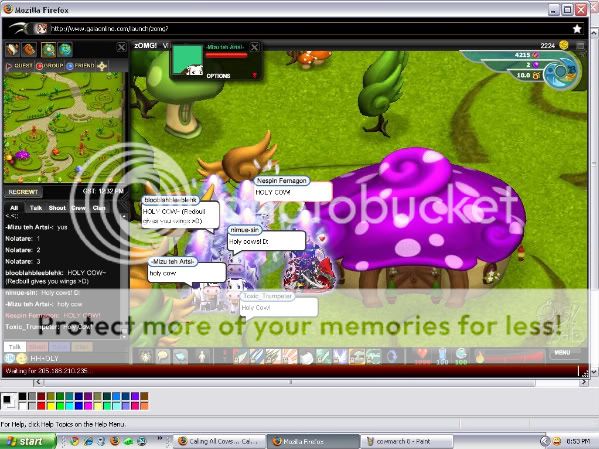
Task: Click the sun burst icon in action bar
Action: [x=145, y=357]
